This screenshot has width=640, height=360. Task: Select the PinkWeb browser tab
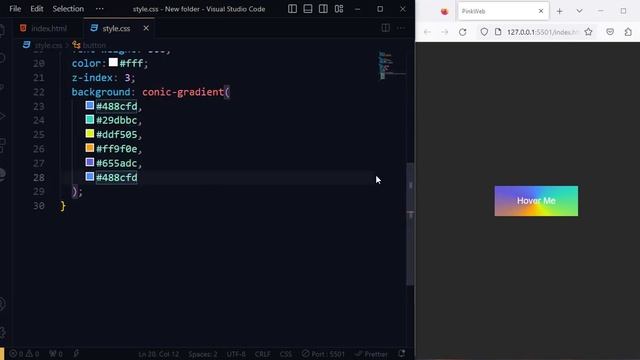click(x=503, y=11)
